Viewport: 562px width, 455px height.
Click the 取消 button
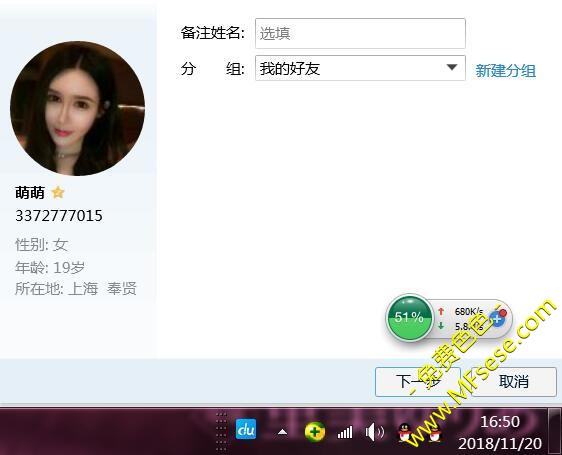(x=514, y=382)
